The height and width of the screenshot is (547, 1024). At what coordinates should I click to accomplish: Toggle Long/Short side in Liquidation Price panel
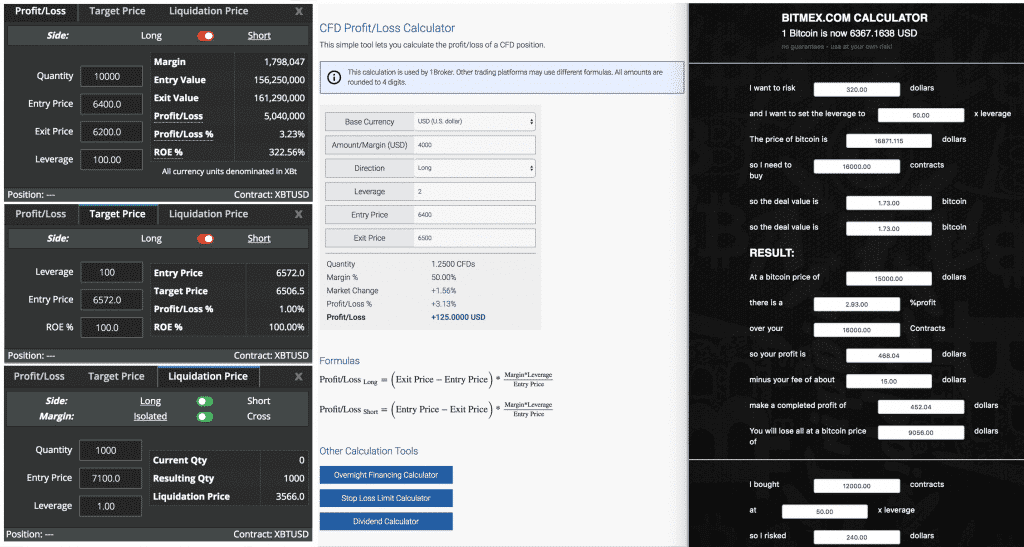[205, 401]
